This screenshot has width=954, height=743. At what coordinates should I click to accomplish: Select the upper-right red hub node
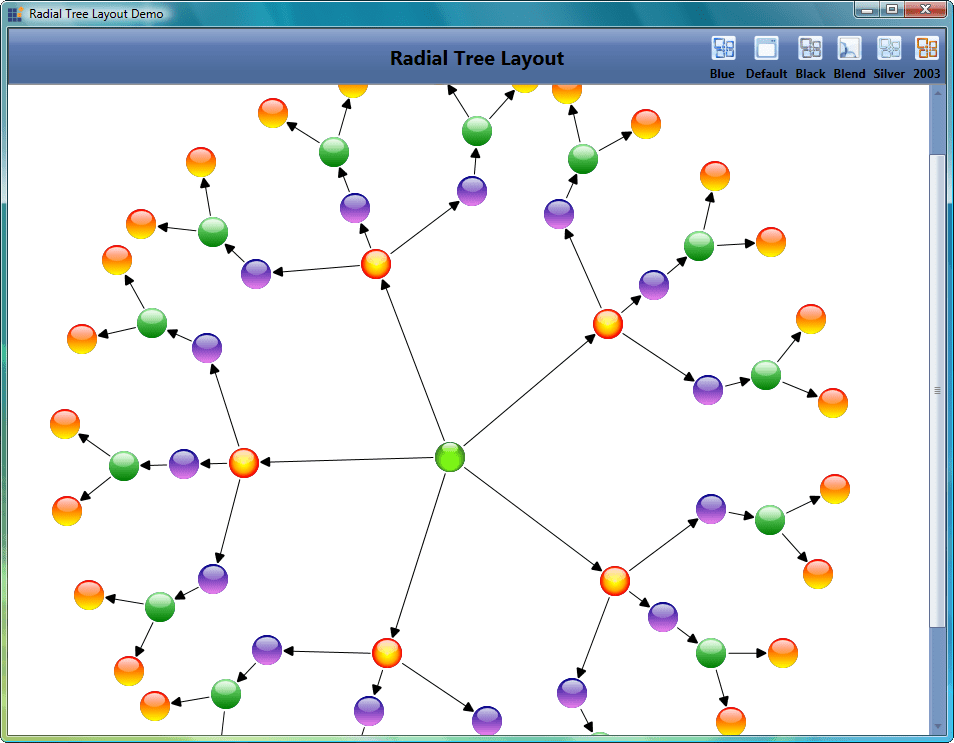tap(608, 323)
